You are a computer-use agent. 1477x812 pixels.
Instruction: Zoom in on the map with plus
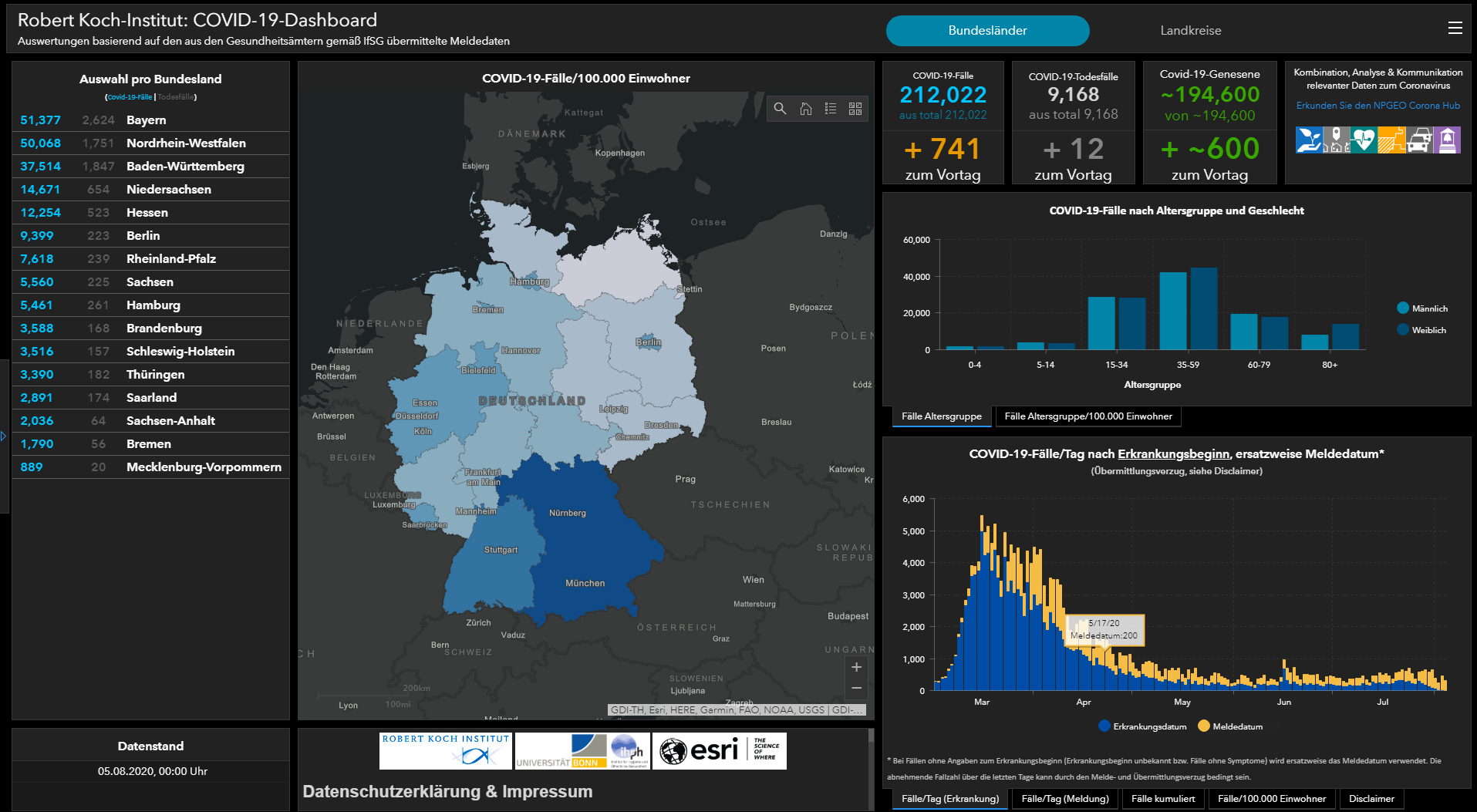tap(856, 667)
